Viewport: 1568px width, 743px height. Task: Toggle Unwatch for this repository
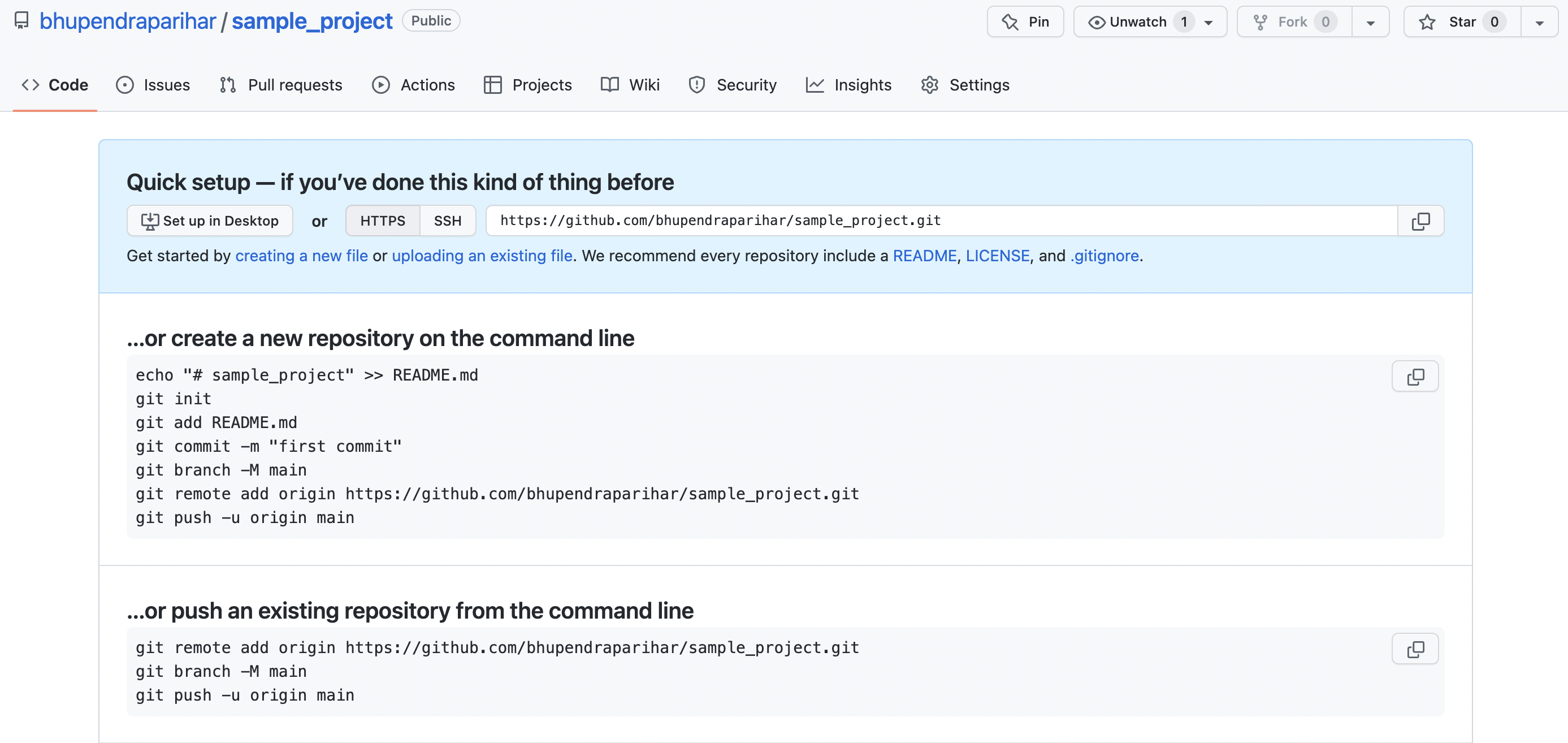(1137, 22)
